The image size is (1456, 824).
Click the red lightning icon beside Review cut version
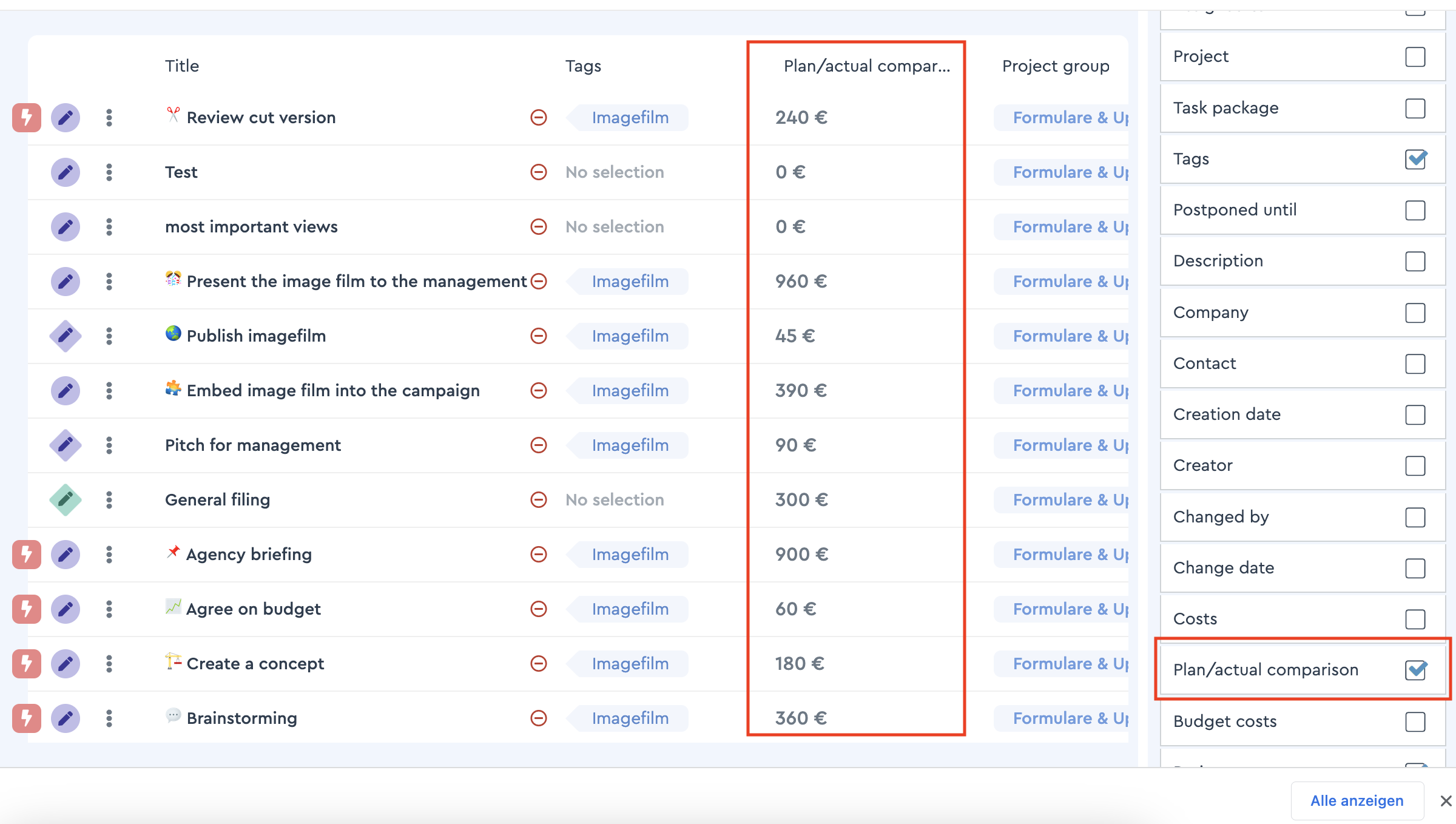pos(27,118)
